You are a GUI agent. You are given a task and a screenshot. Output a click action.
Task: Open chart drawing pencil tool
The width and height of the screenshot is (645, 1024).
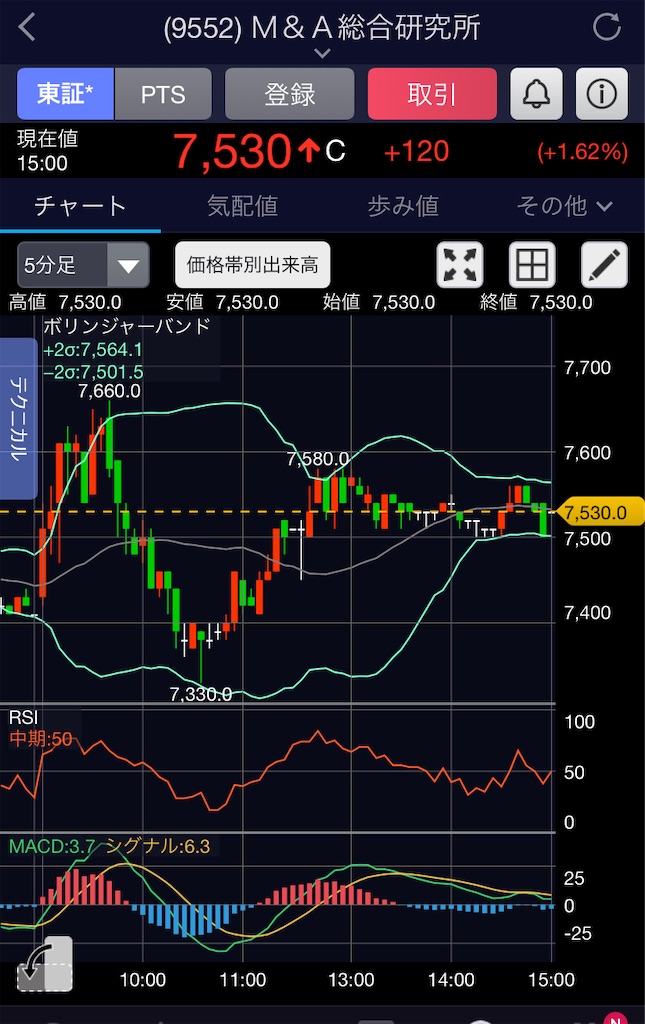pos(605,265)
